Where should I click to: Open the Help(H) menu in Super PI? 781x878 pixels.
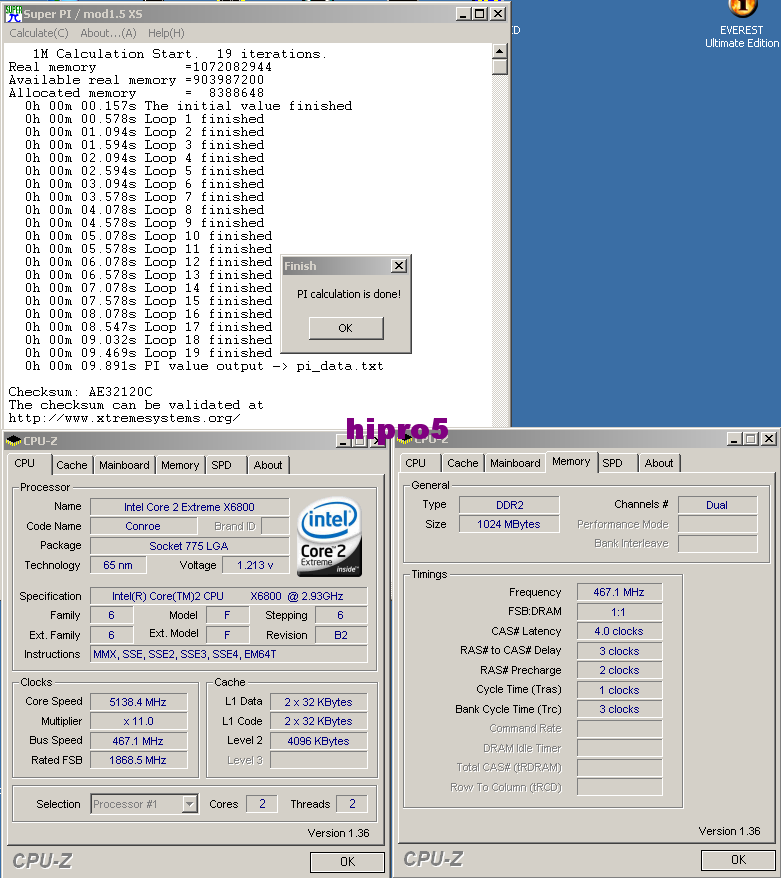(166, 33)
